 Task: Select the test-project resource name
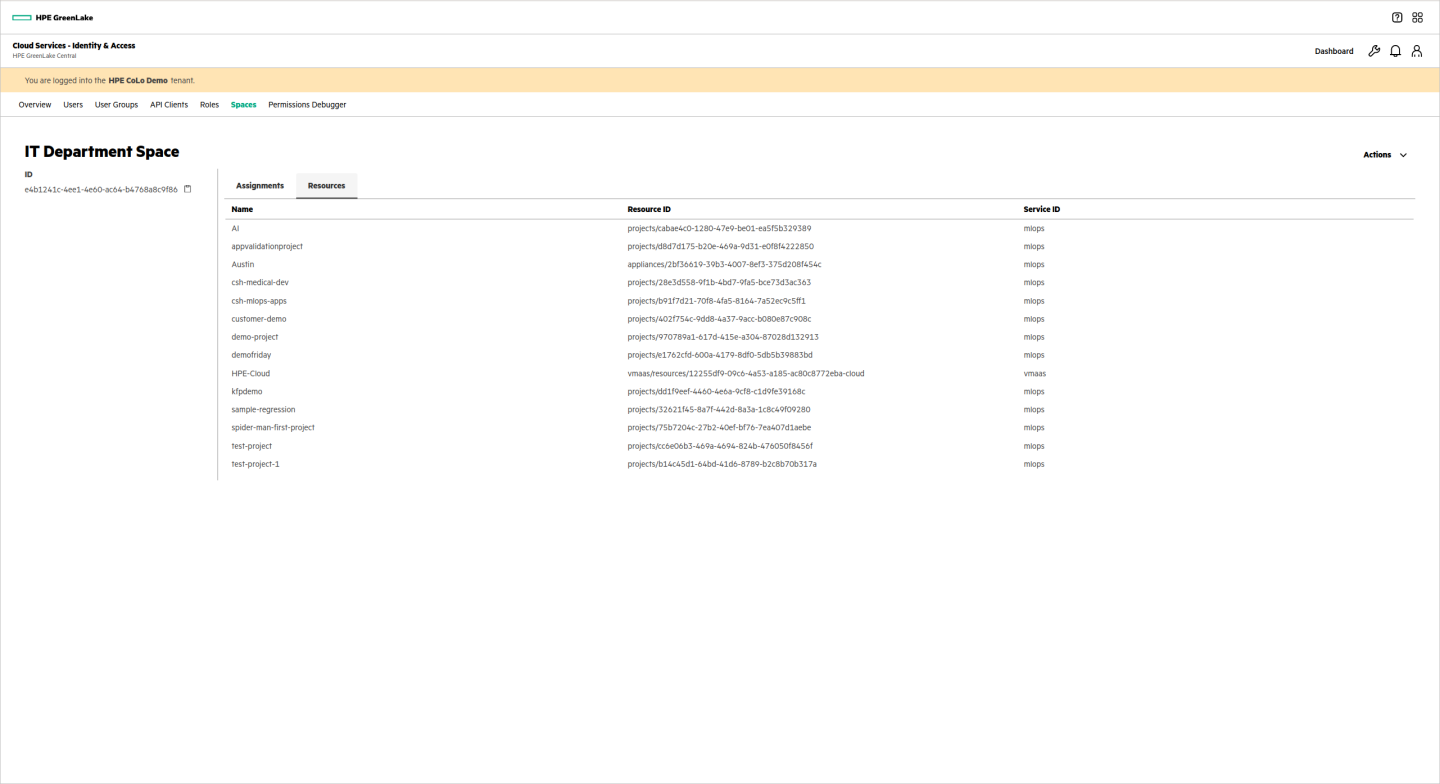coord(252,446)
